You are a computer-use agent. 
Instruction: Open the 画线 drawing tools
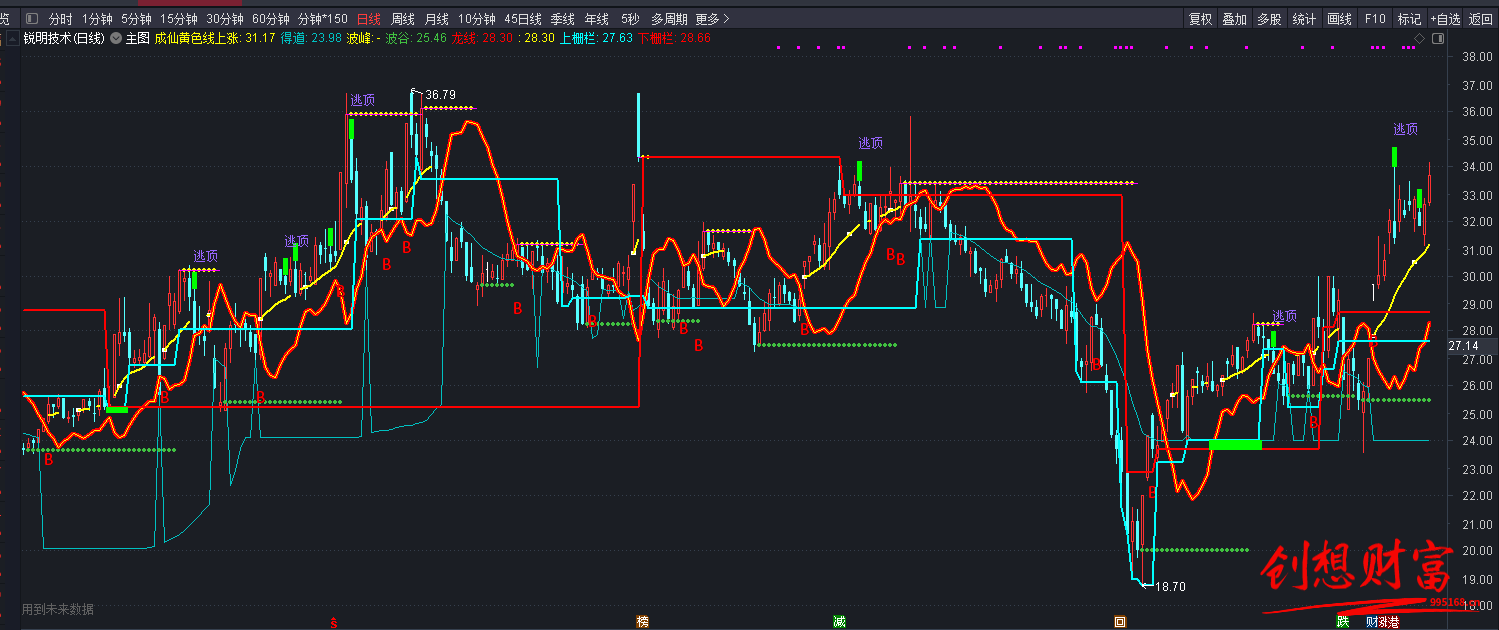click(x=1339, y=19)
